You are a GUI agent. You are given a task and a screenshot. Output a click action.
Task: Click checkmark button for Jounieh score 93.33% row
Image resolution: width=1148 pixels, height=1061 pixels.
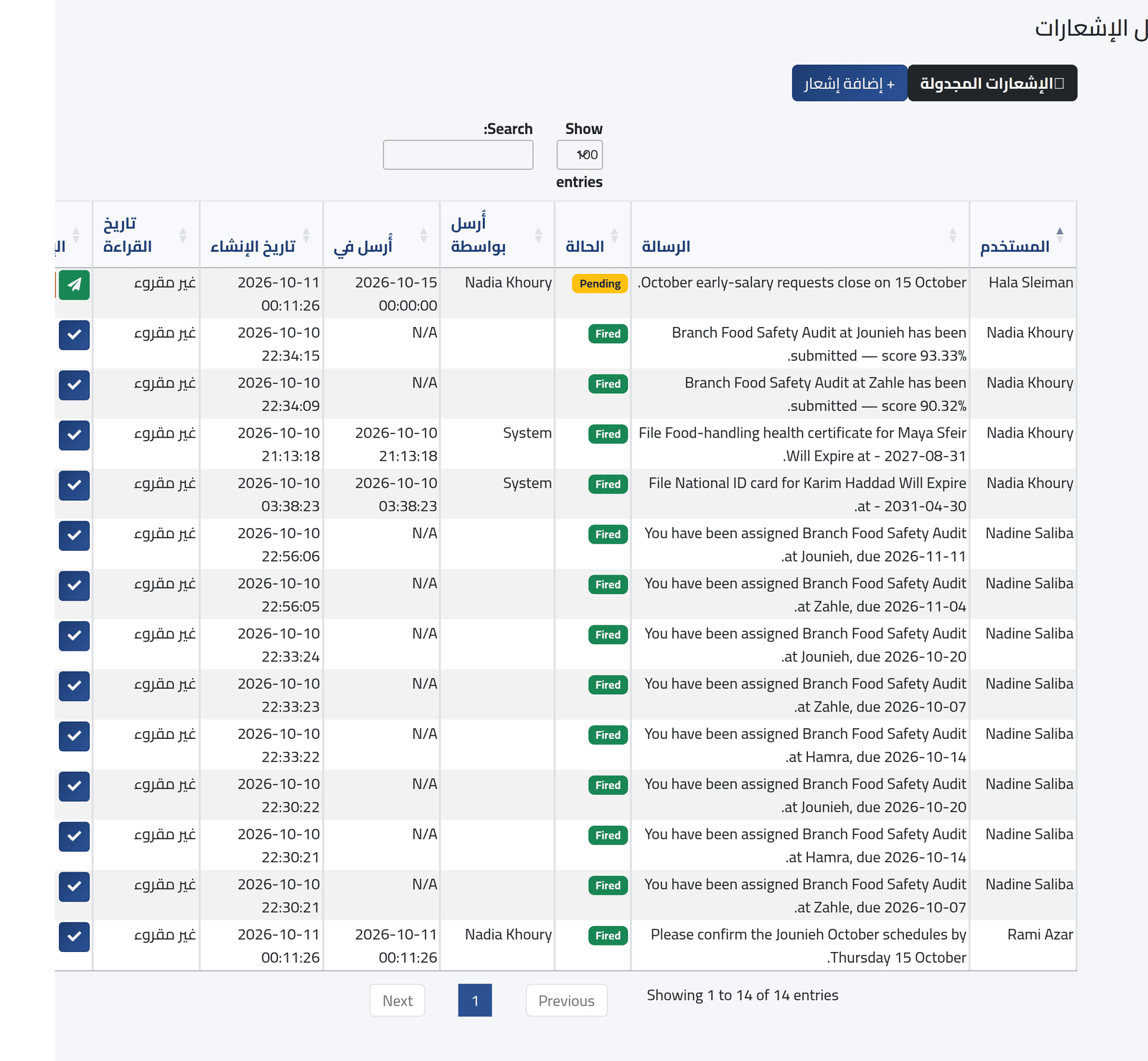click(x=74, y=335)
